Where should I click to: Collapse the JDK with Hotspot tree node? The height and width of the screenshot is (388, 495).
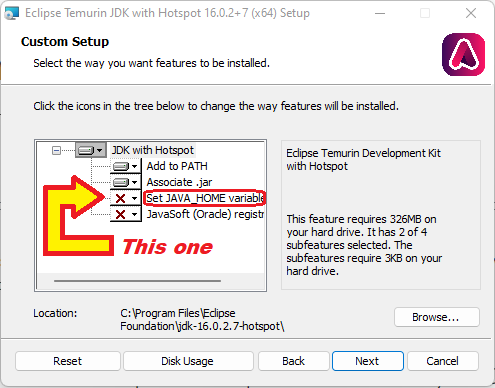(56, 151)
